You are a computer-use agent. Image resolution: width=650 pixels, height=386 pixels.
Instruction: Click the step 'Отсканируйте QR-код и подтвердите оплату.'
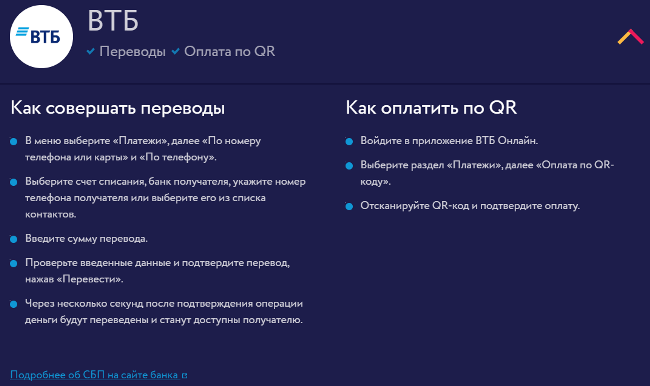click(470, 206)
